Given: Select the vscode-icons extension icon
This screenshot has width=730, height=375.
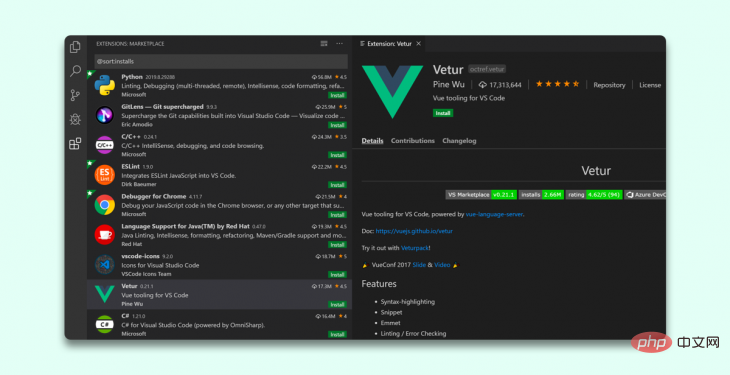Looking at the screenshot, I should [105, 265].
